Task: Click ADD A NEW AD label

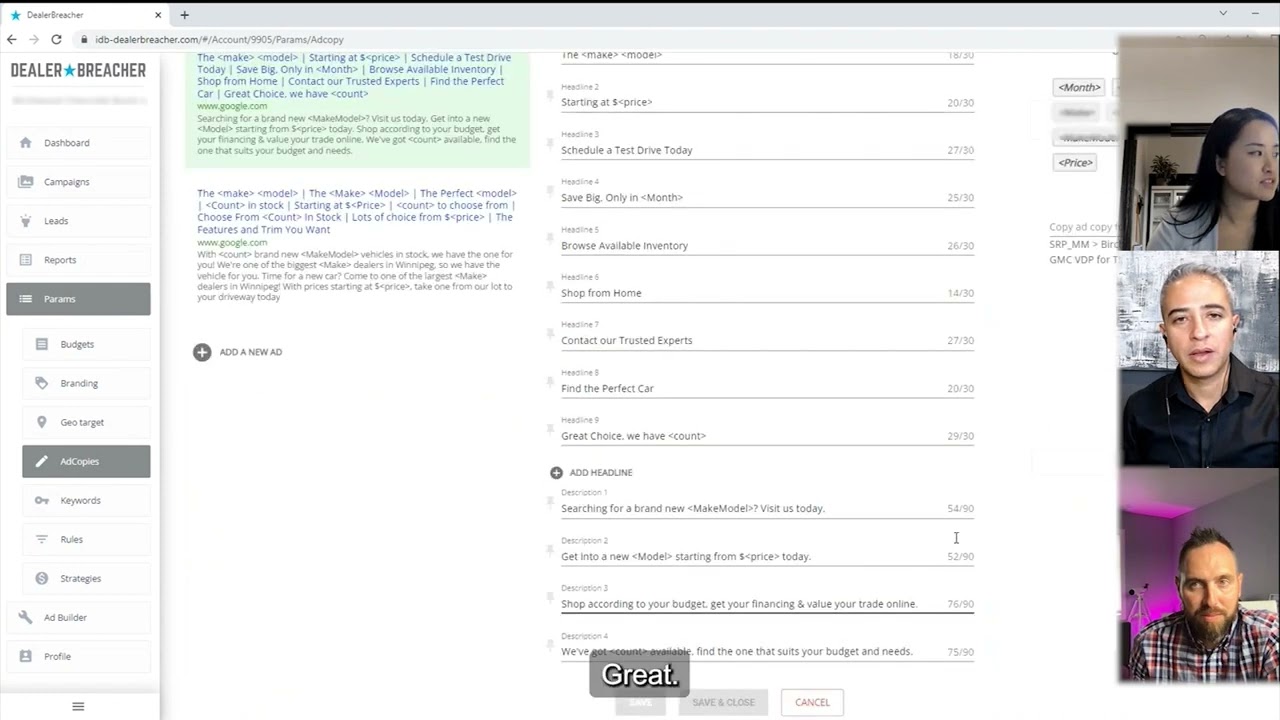Action: click(x=251, y=352)
